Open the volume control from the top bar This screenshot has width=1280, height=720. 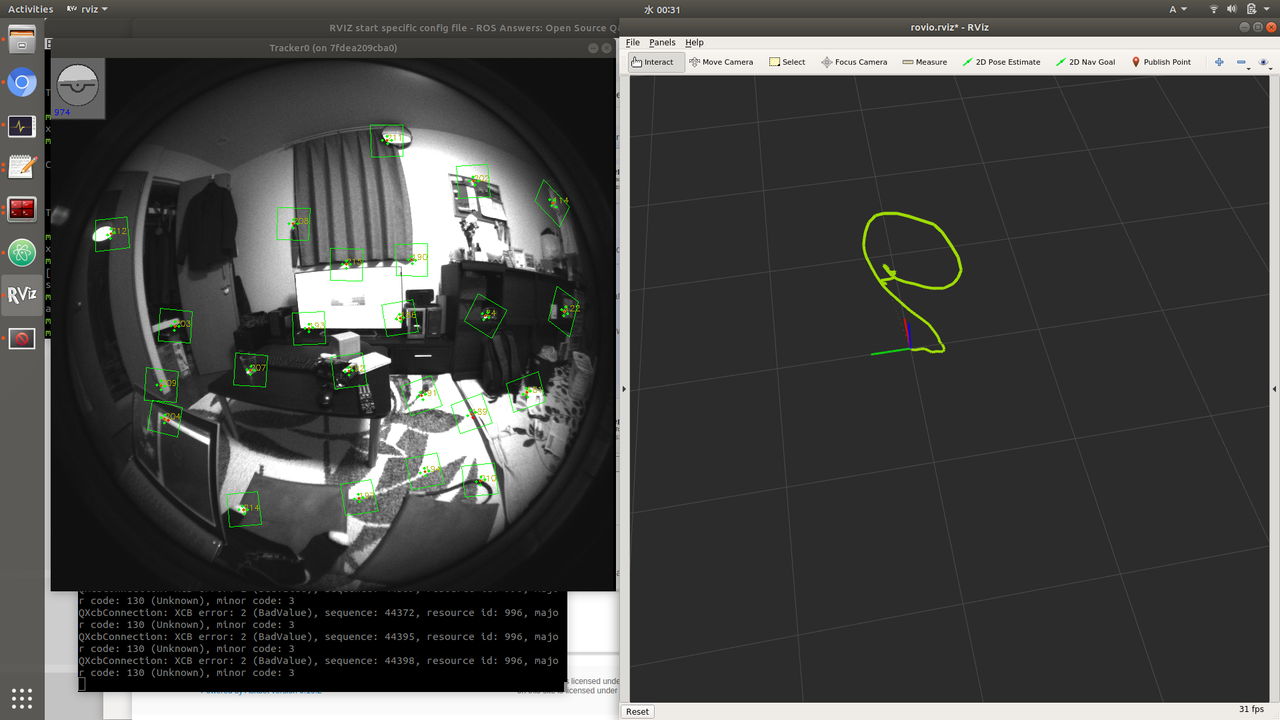1231,8
